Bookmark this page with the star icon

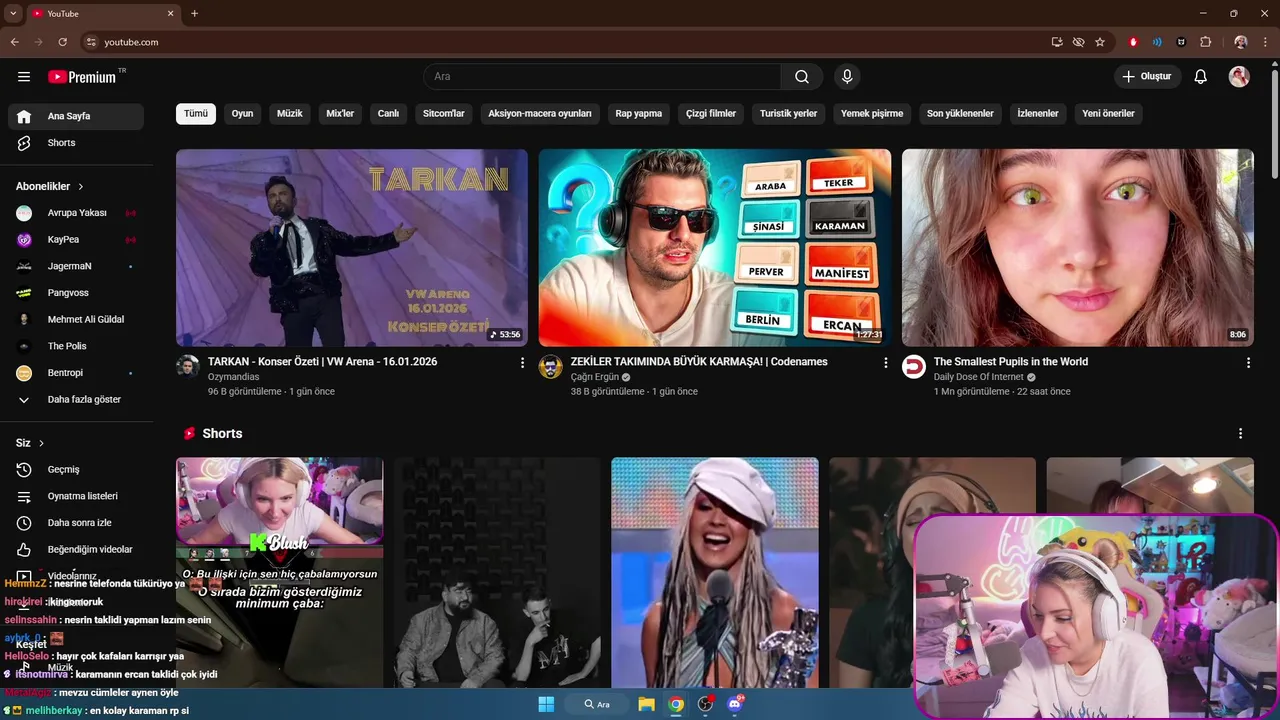pyautogui.click(x=1100, y=42)
